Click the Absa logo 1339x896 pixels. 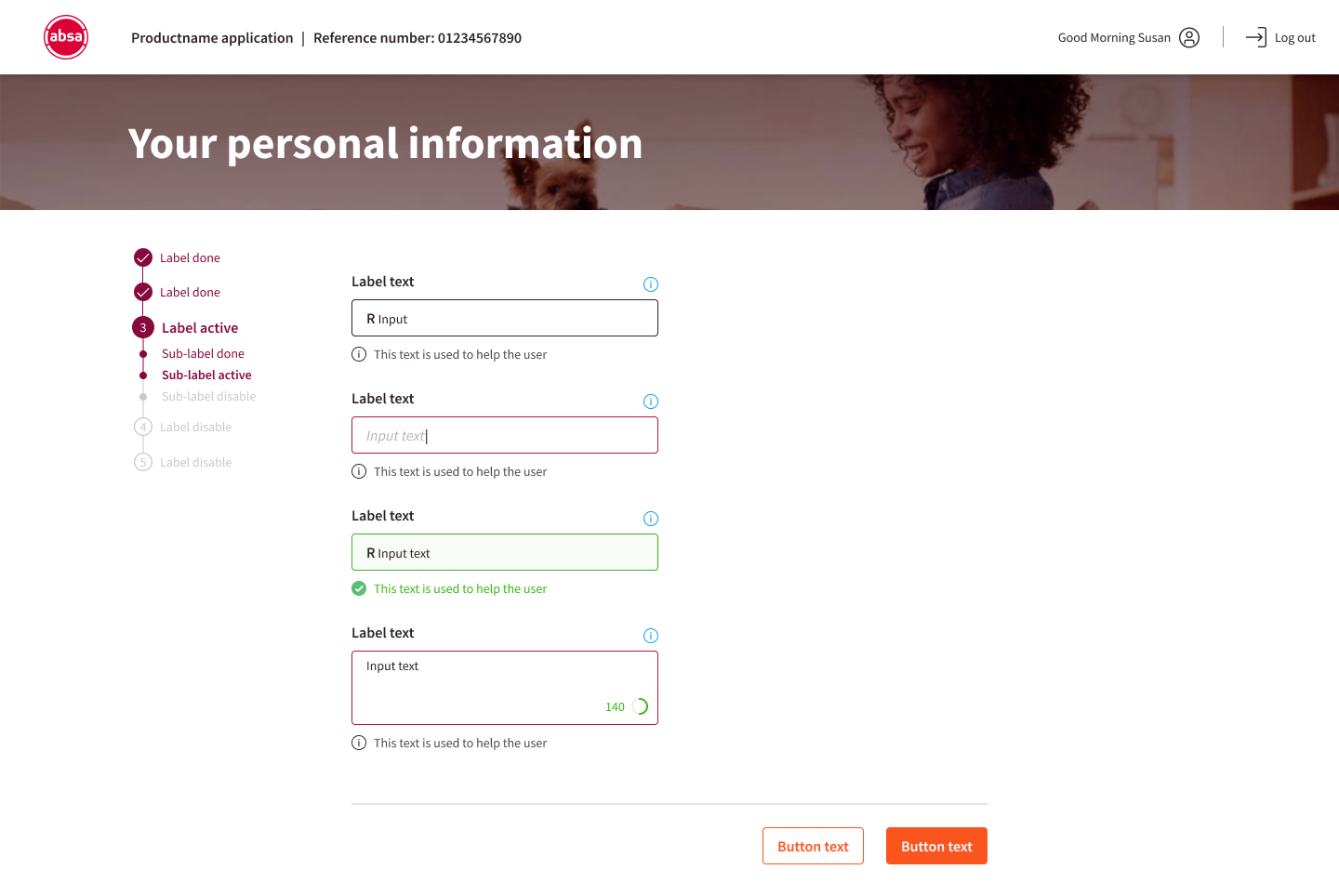tap(66, 37)
